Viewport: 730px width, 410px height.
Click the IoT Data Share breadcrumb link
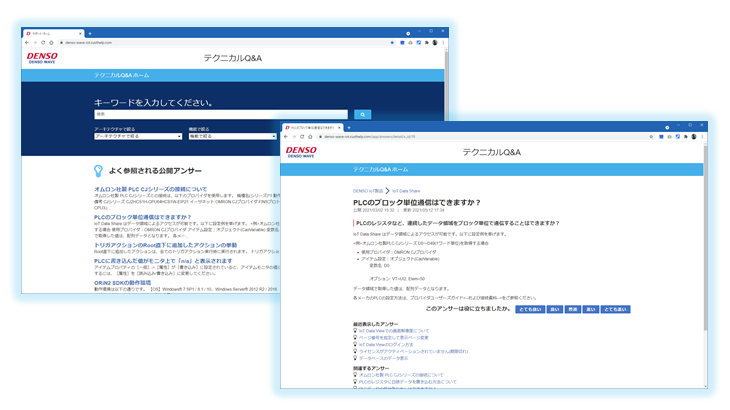tap(406, 191)
